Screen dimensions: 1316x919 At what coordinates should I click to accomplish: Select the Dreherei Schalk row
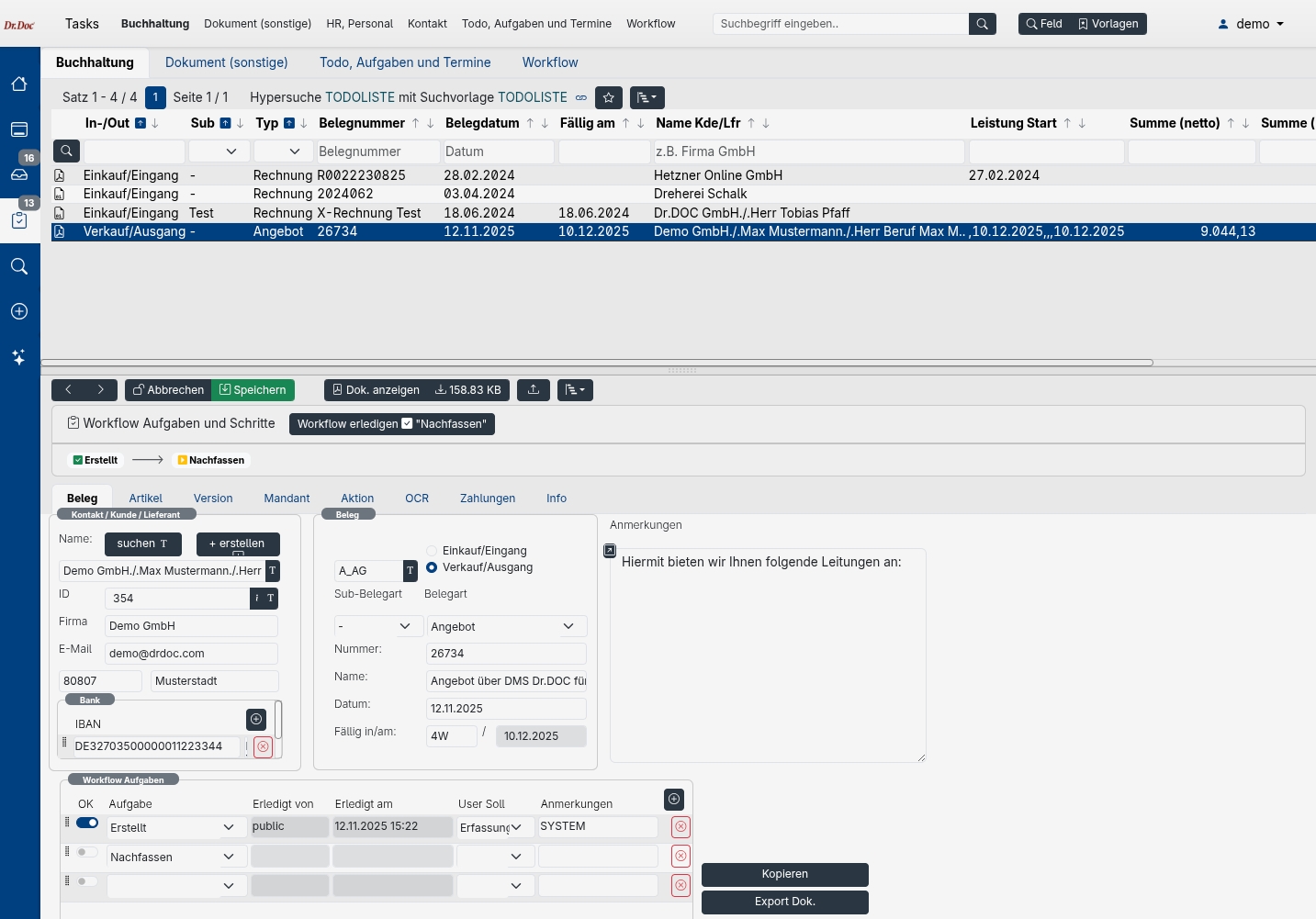pyautogui.click(x=683, y=194)
